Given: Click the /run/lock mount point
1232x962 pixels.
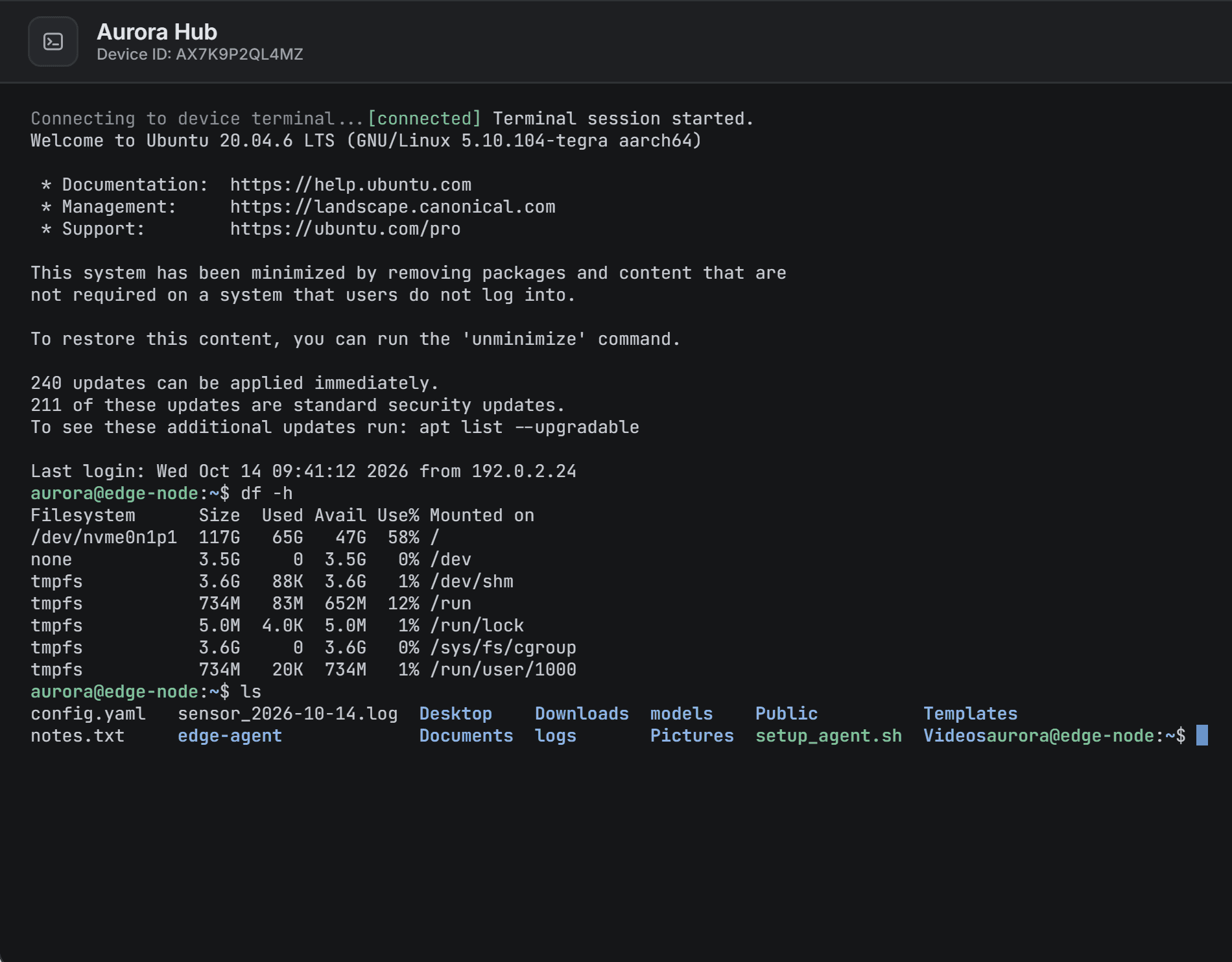Looking at the screenshot, I should [477, 626].
